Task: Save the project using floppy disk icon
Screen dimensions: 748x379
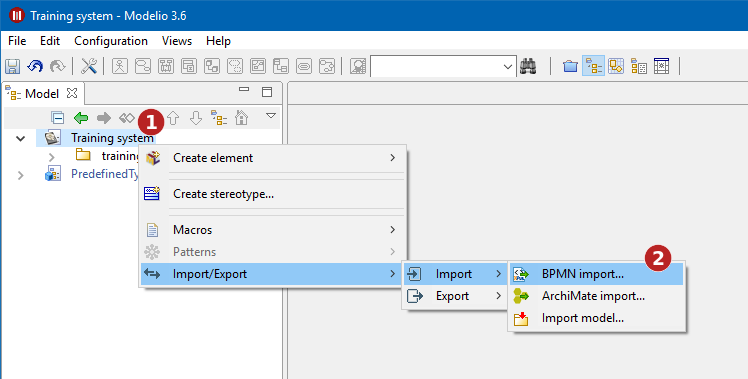Action: pyautogui.click(x=12, y=66)
